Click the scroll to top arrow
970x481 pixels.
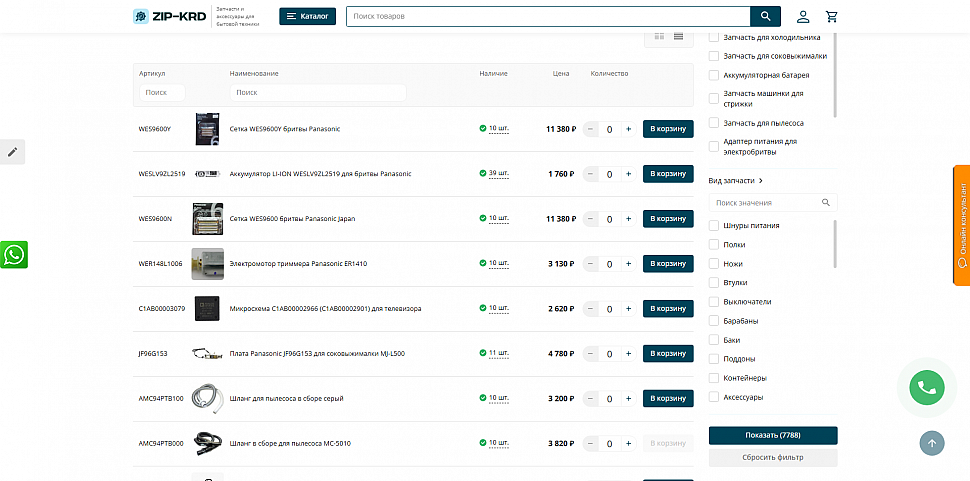point(932,443)
